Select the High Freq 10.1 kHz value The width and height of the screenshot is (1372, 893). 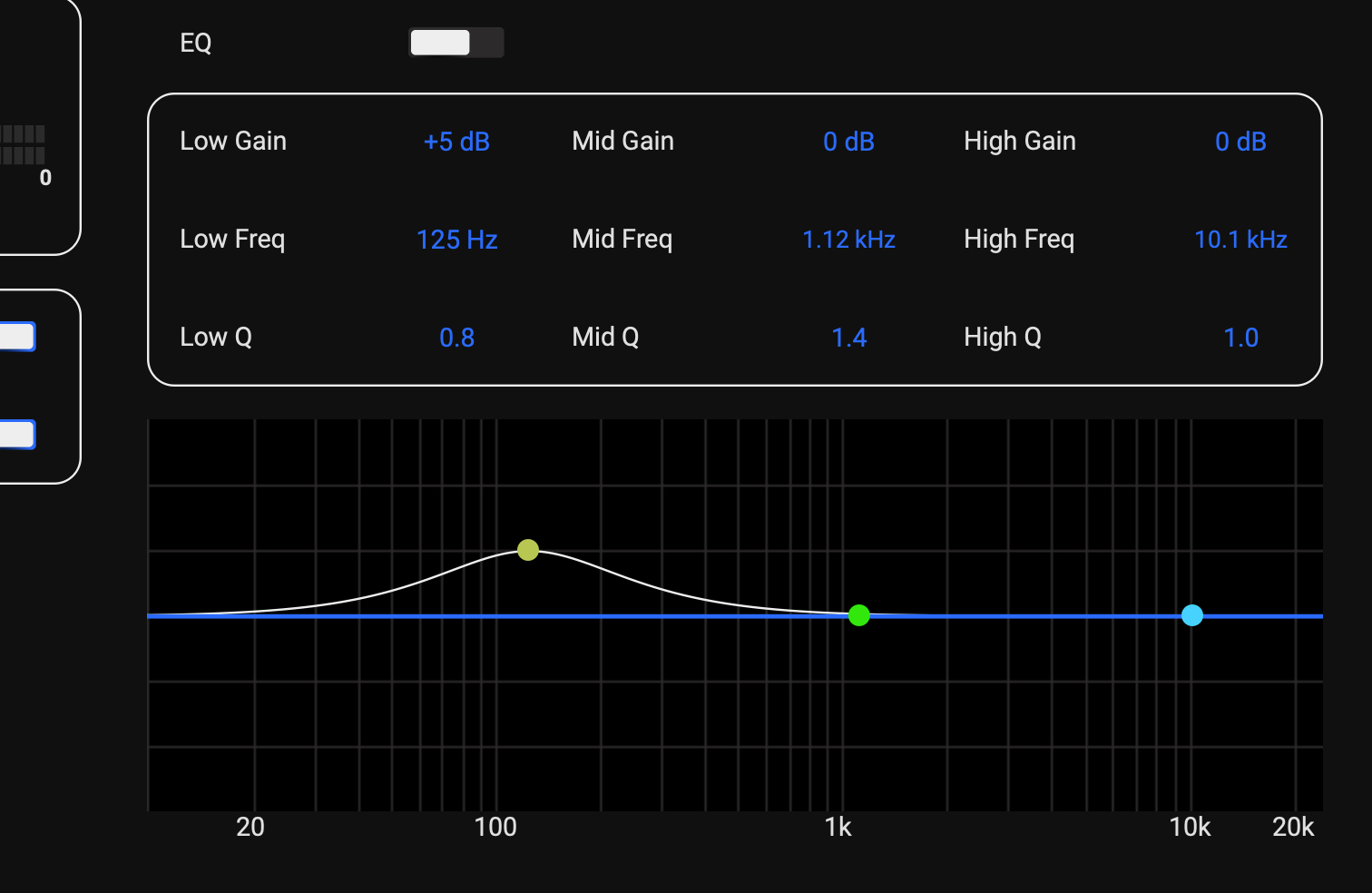coord(1240,240)
